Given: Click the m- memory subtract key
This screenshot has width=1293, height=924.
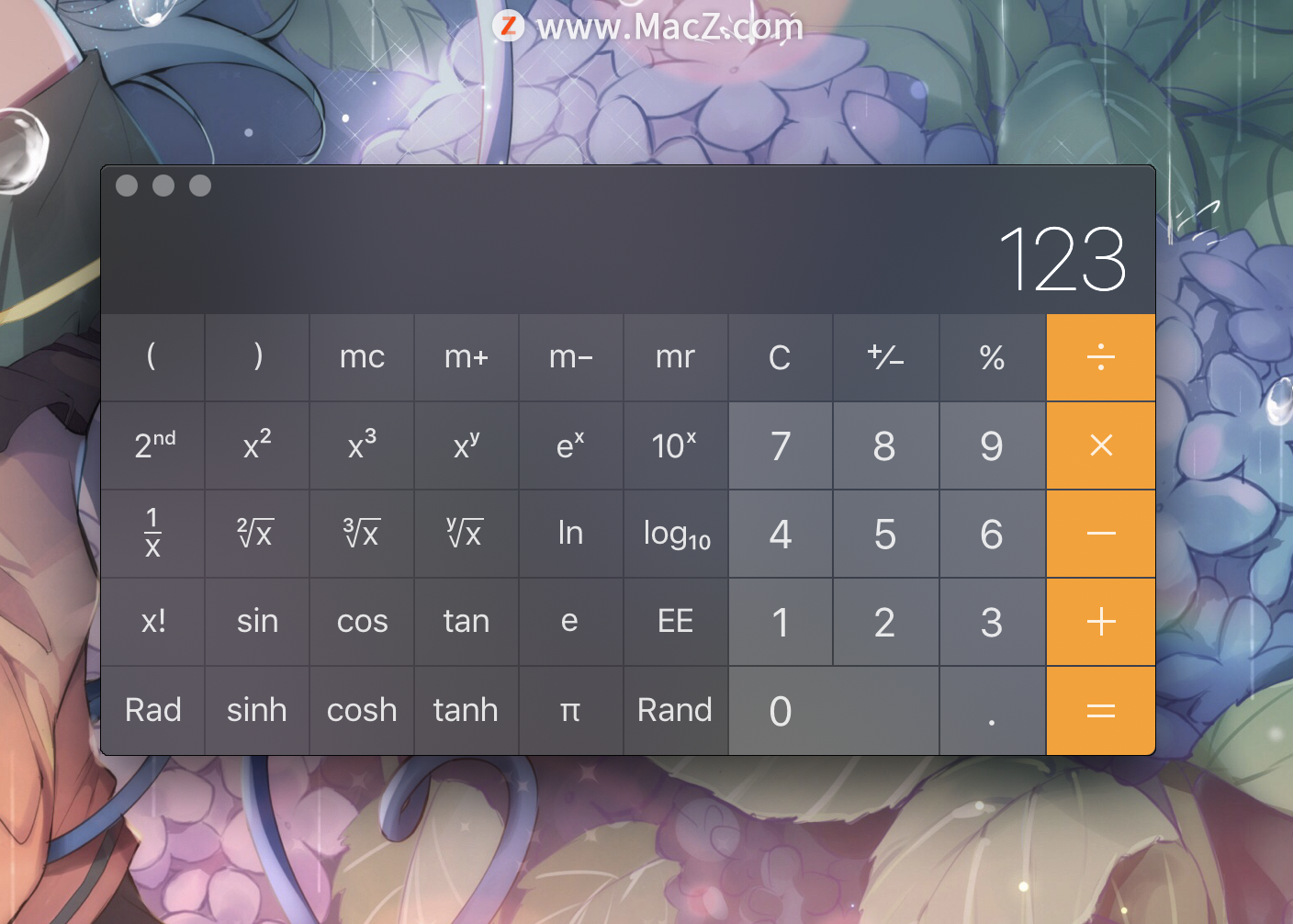Looking at the screenshot, I should pyautogui.click(x=571, y=357).
